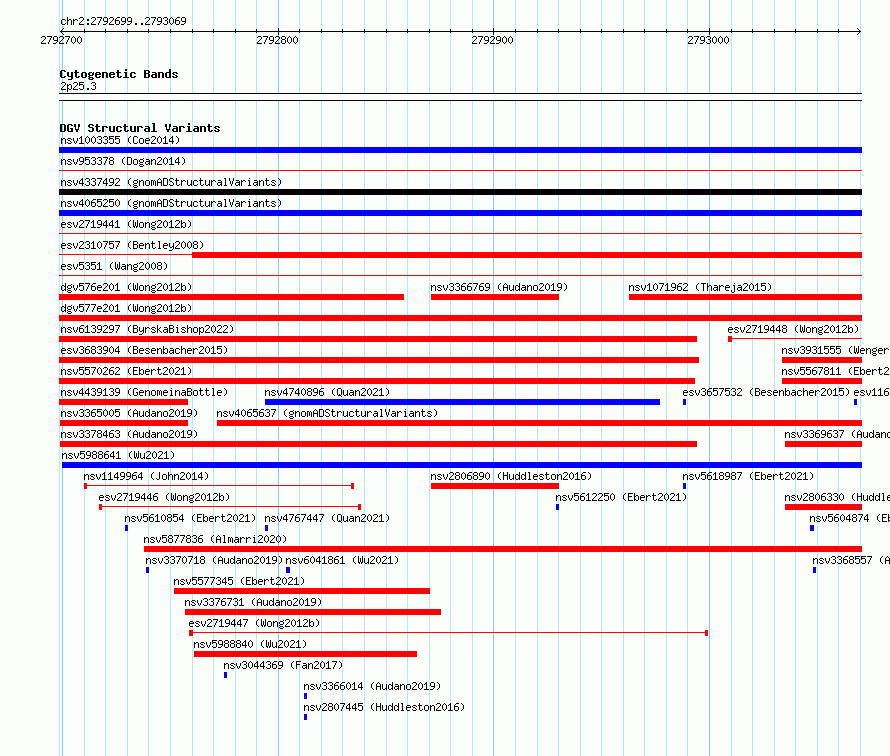890x756 pixels.
Task: Click the nsv4439139 (GenomeinaBottle) red bar
Action: [x=123, y=402]
